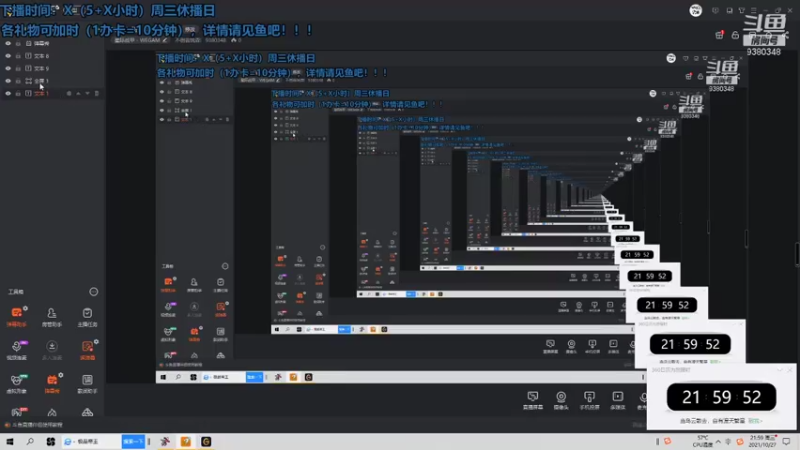Toggle visibility of the selected 文本 1 source

8,93
